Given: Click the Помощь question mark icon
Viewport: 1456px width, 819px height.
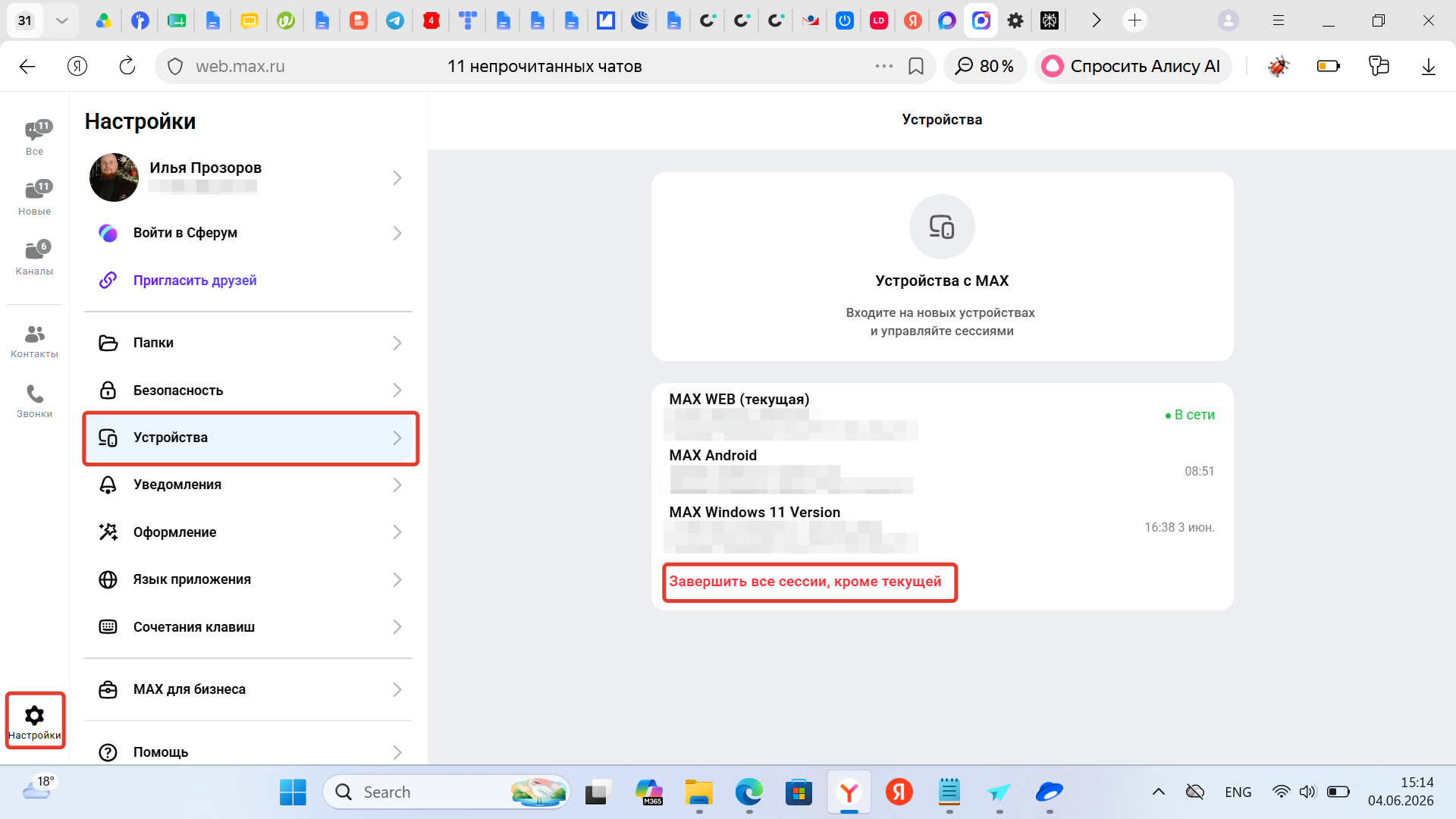Looking at the screenshot, I should point(108,752).
